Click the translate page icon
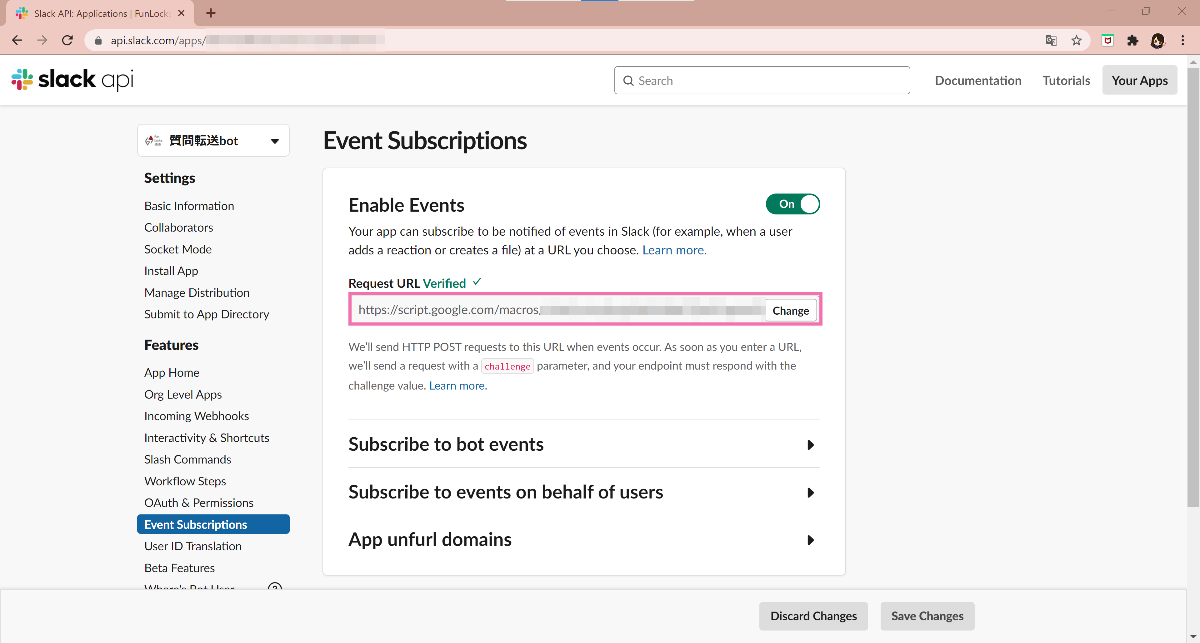 tap(1051, 40)
